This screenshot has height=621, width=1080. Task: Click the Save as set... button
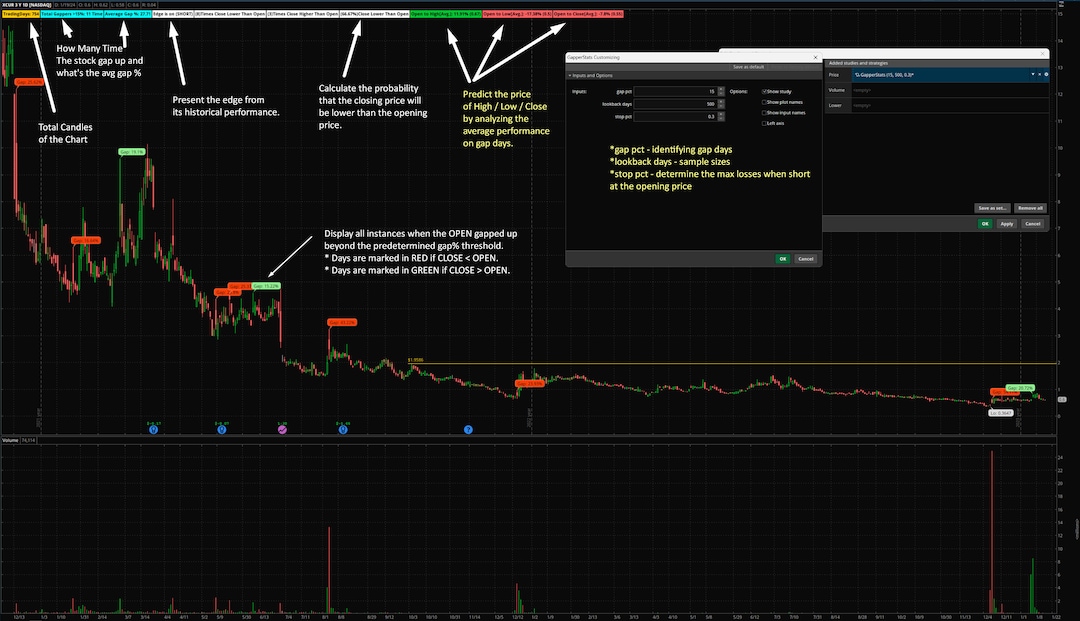point(993,207)
